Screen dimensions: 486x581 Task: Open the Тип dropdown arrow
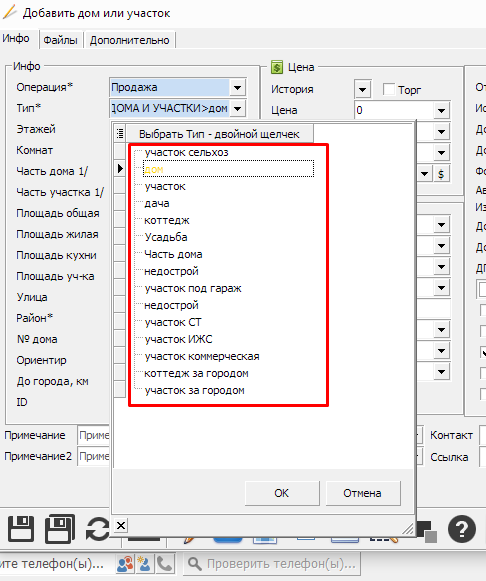237,109
